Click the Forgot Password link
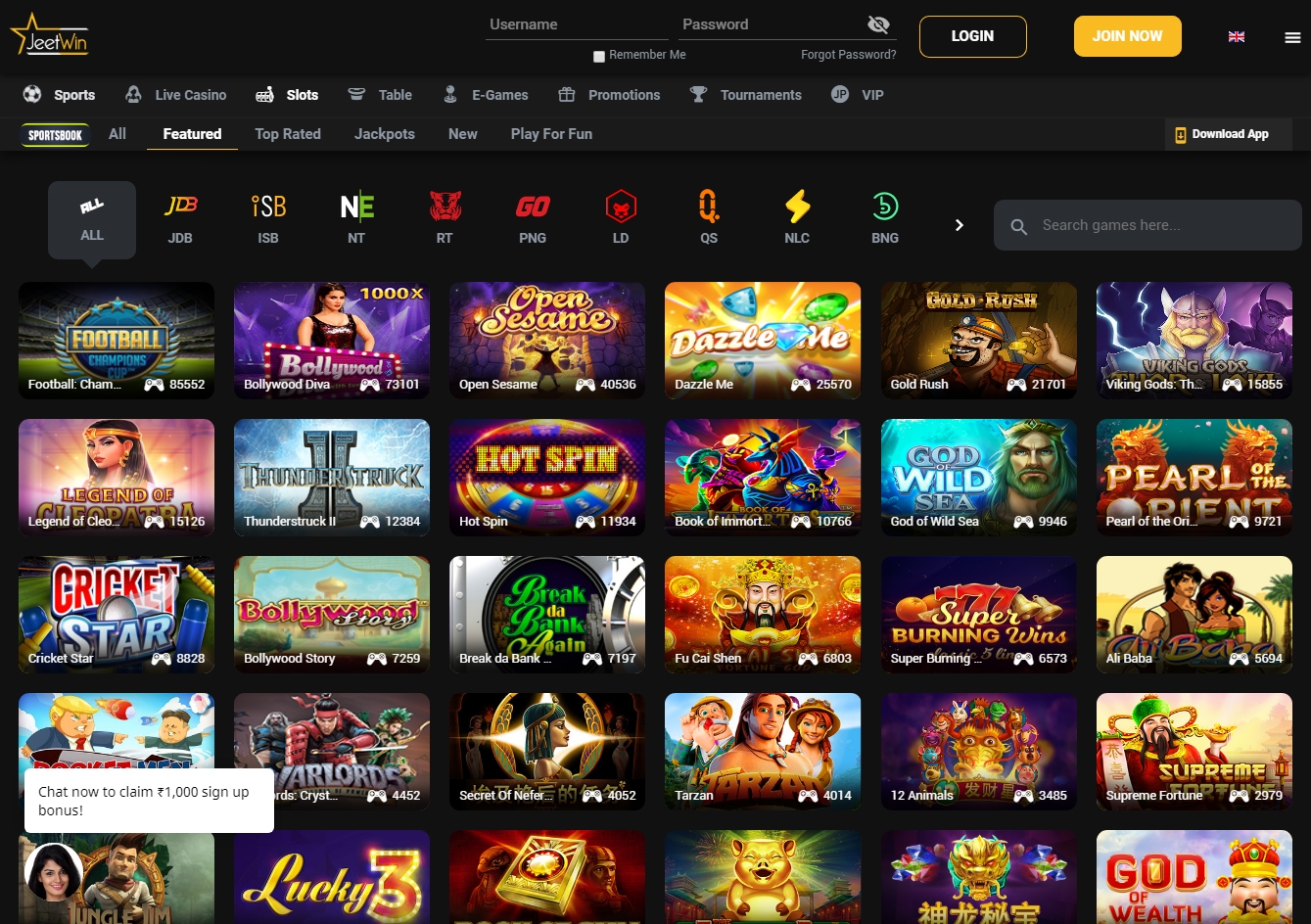The height and width of the screenshot is (924, 1311). click(x=848, y=55)
